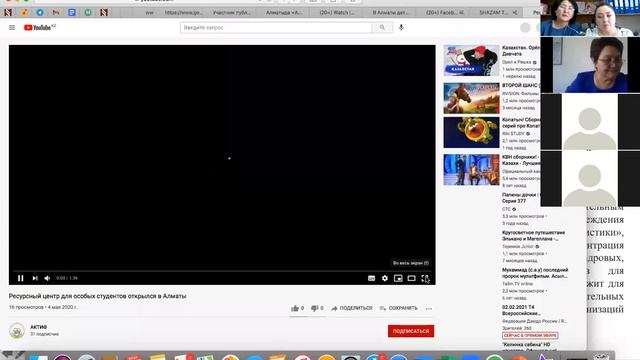
Task: Switch to theater mode
Action: (x=411, y=278)
